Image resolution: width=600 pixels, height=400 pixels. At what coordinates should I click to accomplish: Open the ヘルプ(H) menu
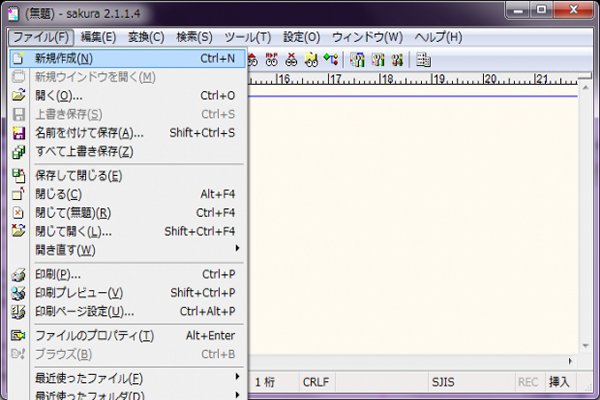coord(438,37)
